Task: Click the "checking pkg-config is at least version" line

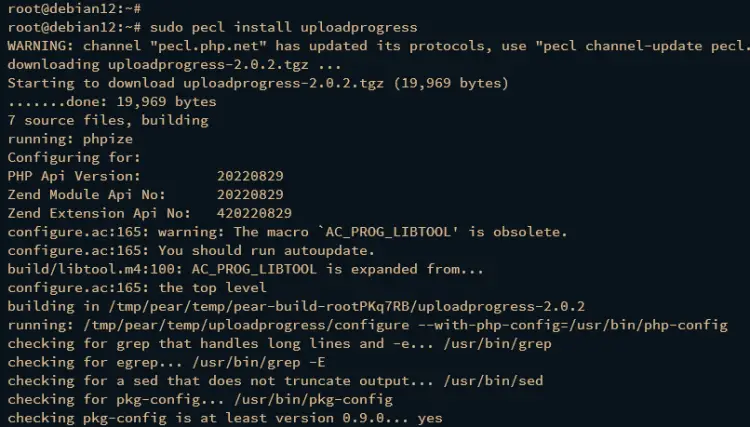Action: pyautogui.click(x=225, y=418)
